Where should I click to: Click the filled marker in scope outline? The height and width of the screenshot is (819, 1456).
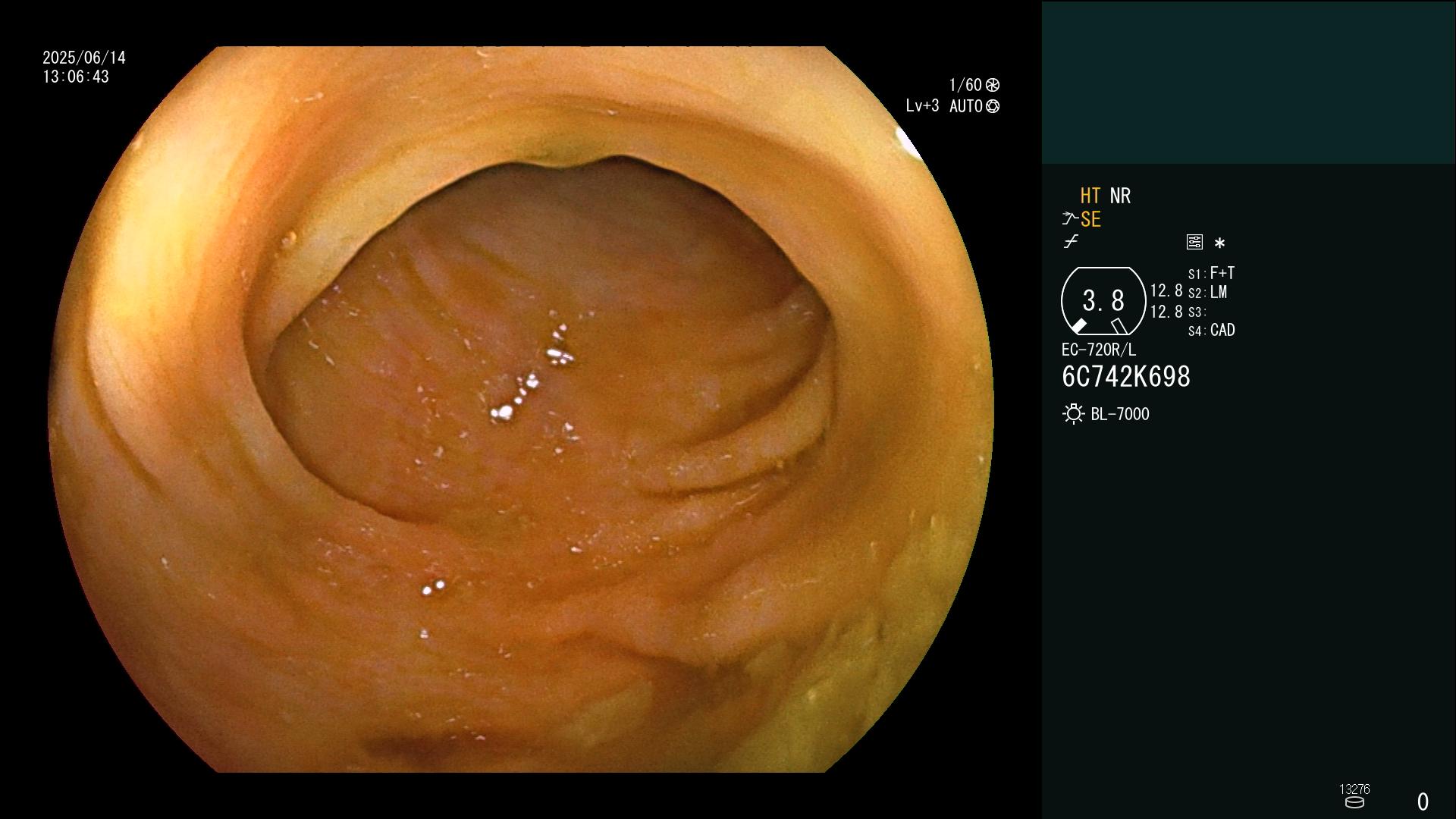pyautogui.click(x=1078, y=326)
